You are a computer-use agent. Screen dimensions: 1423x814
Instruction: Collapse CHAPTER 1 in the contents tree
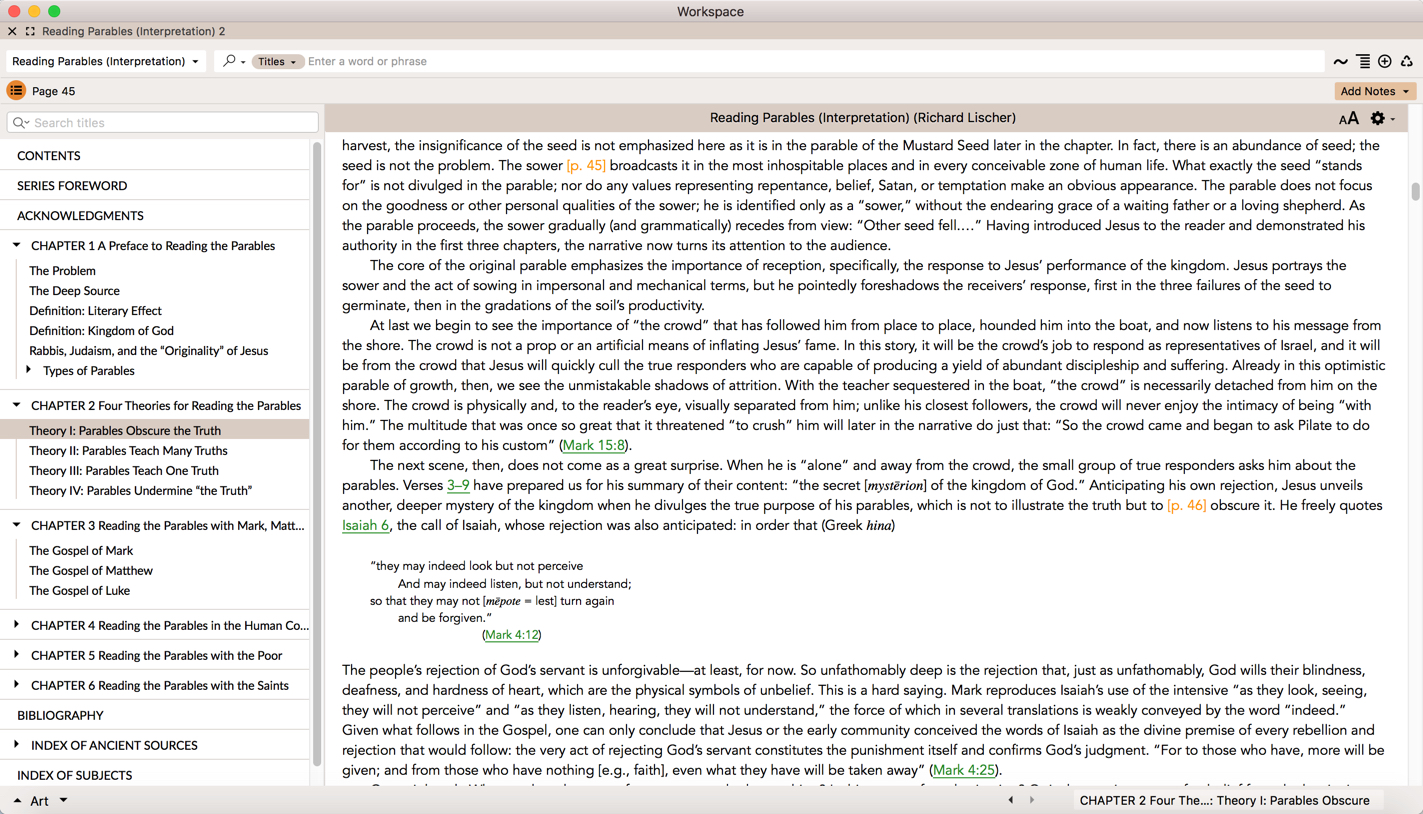coord(17,245)
